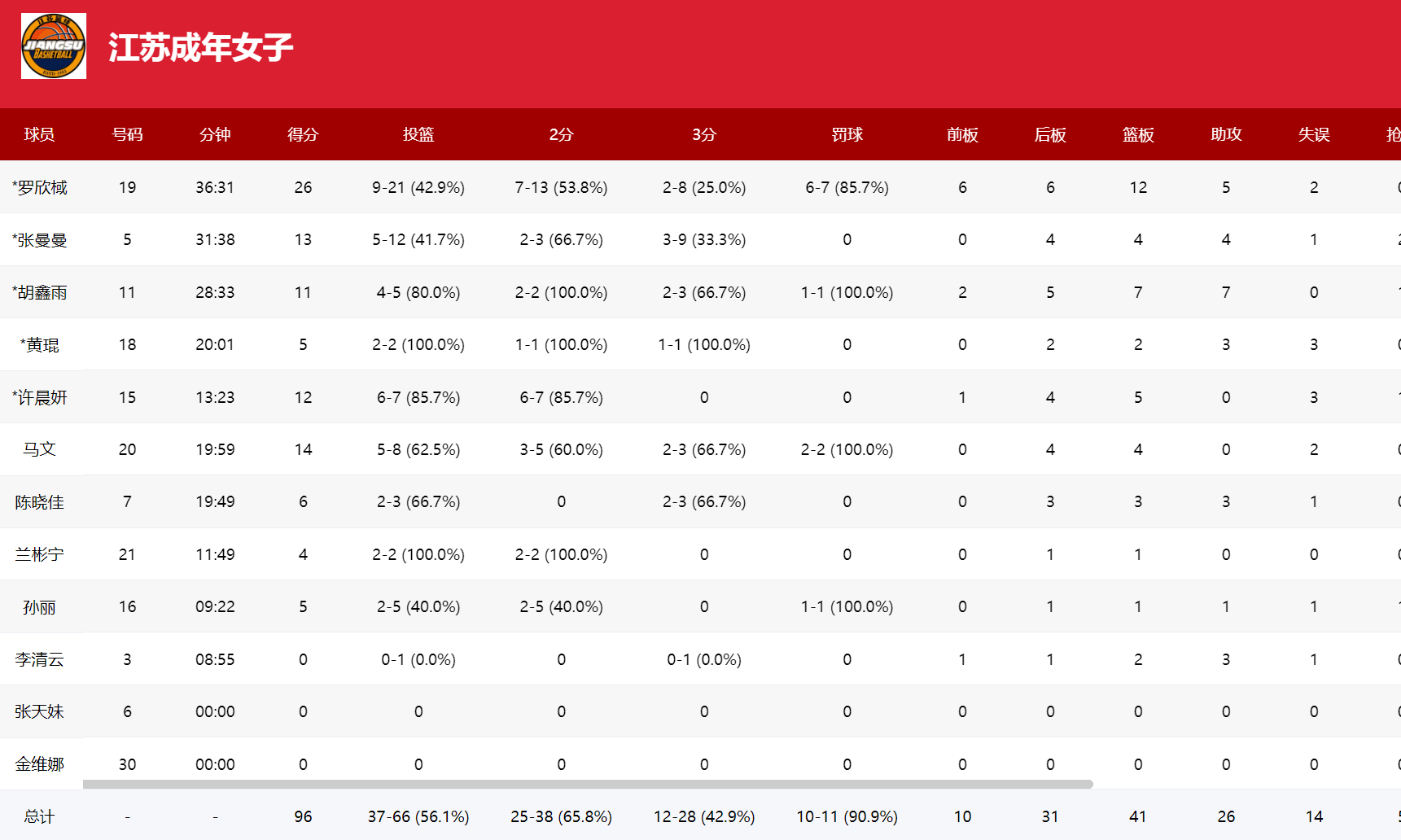Select the 投篮 column header
This screenshot has height=840, width=1401.
click(x=418, y=135)
